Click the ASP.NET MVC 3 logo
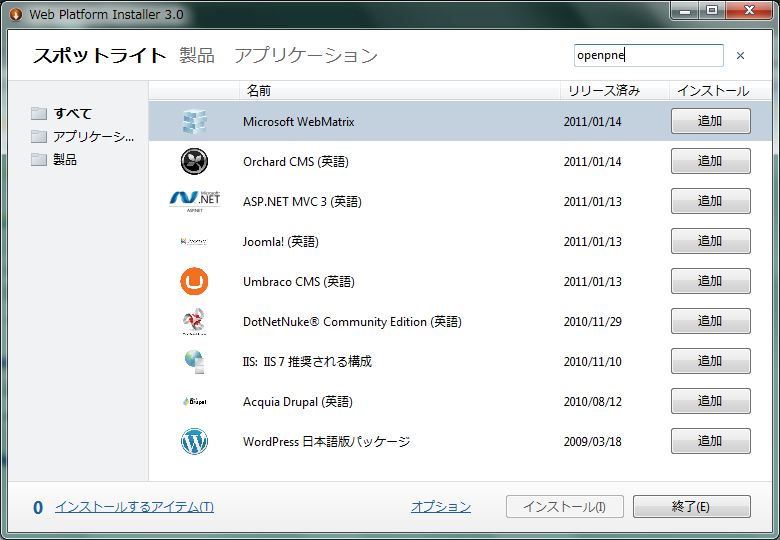Screen dimensions: 780x540 pos(194,202)
